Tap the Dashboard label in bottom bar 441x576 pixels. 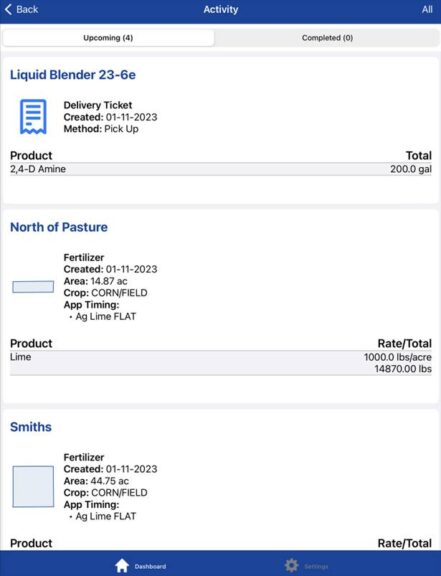pos(150,566)
